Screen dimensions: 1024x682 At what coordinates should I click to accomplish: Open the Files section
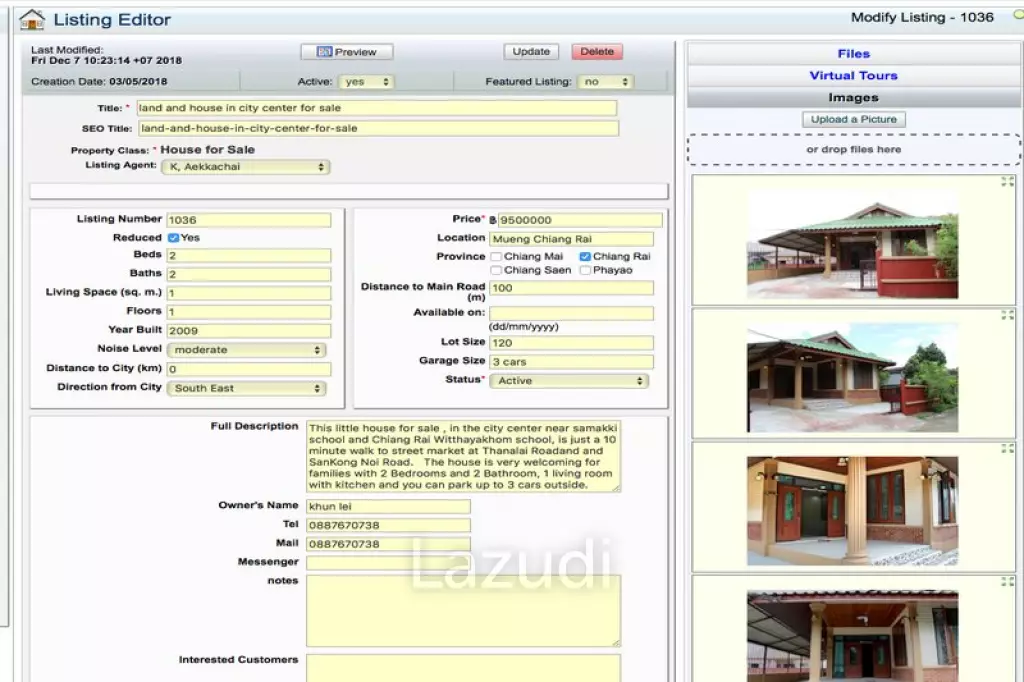pyautogui.click(x=854, y=54)
